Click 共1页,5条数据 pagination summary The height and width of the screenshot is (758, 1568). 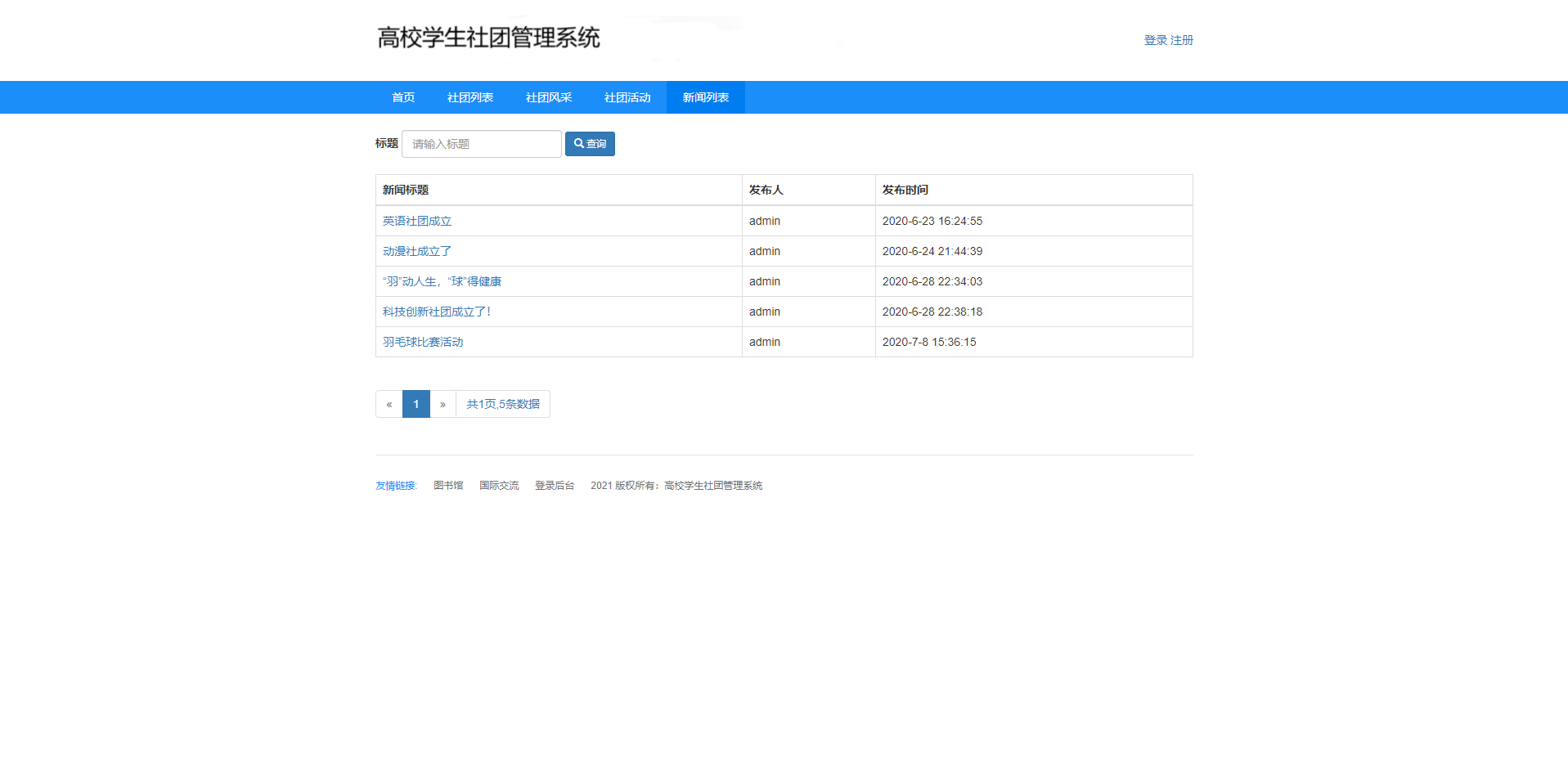(503, 404)
